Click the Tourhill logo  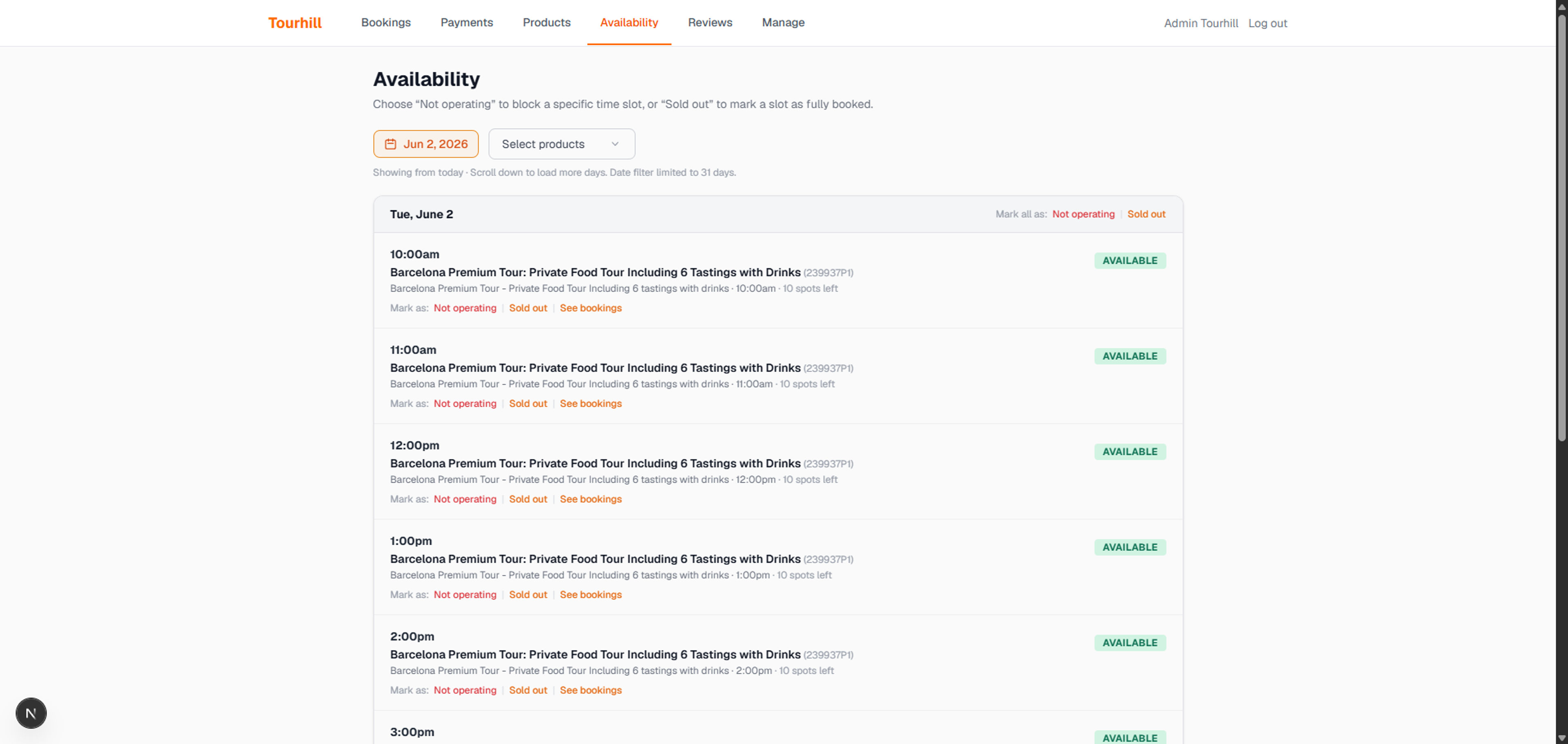pos(294,22)
